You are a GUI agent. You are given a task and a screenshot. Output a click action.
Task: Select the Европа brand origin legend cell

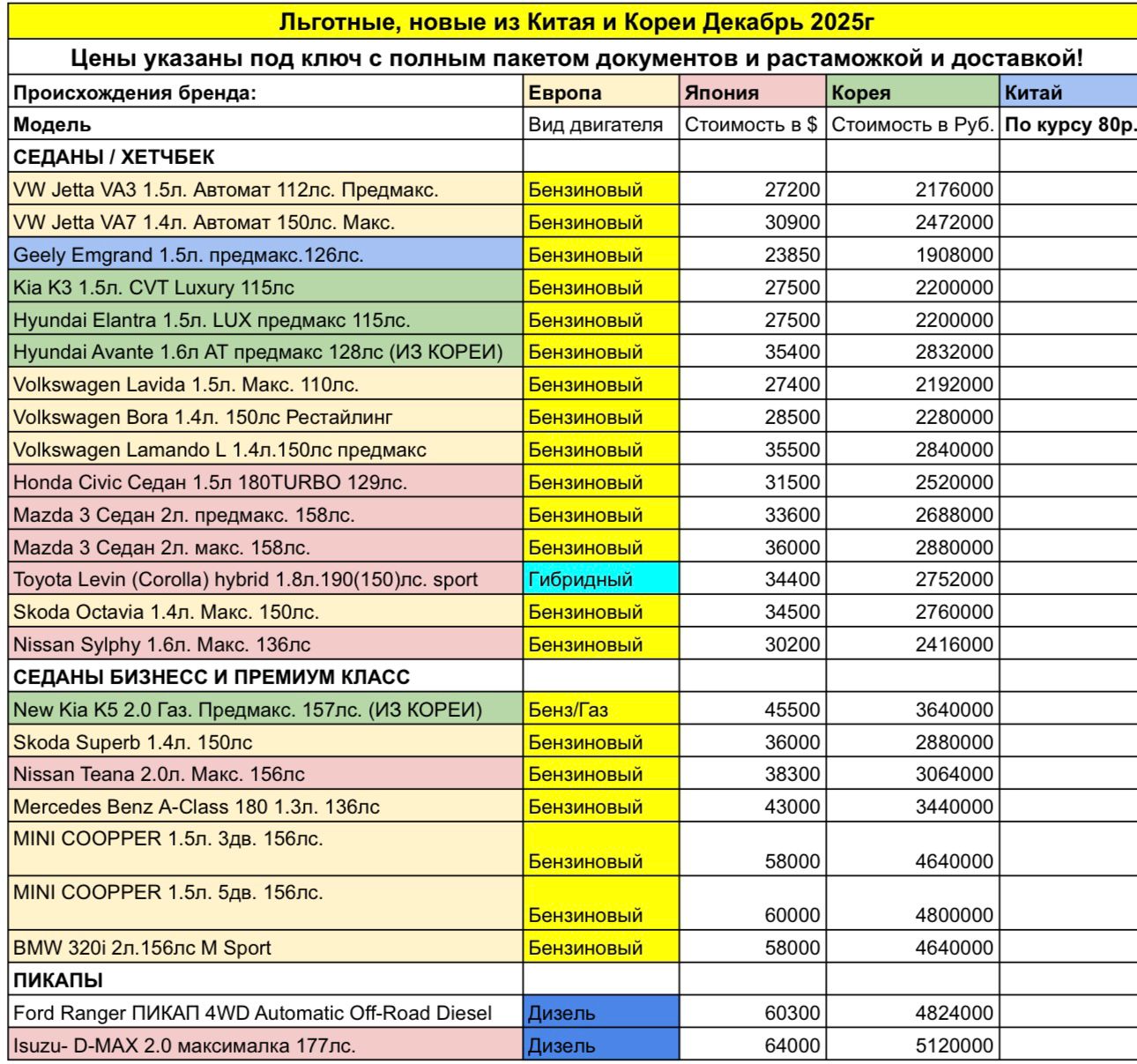click(600, 93)
